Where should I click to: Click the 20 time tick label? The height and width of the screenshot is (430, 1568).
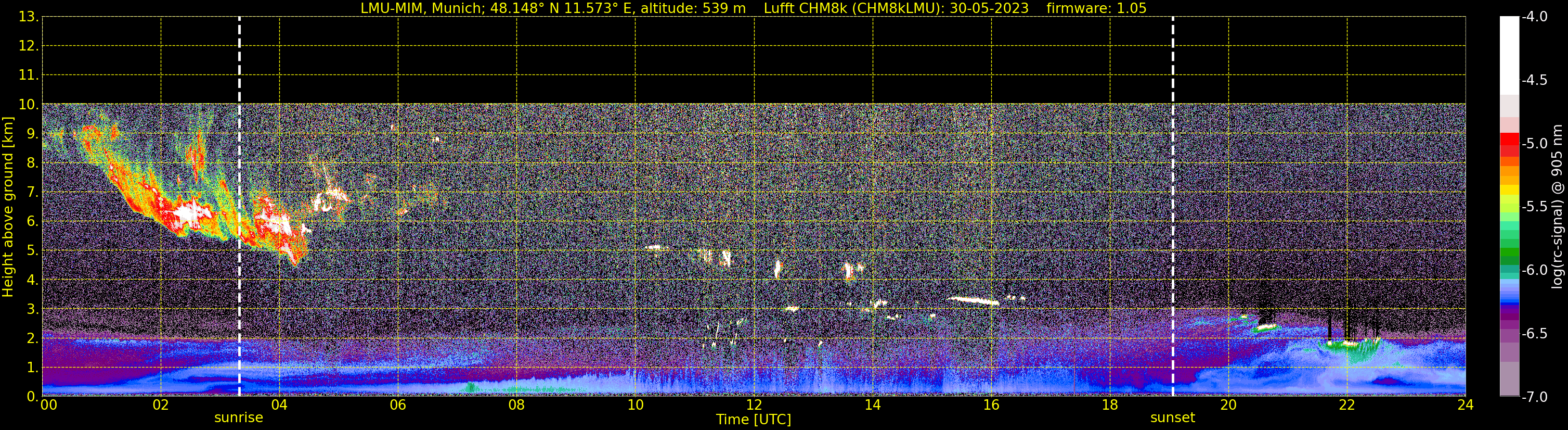[x=1228, y=405]
